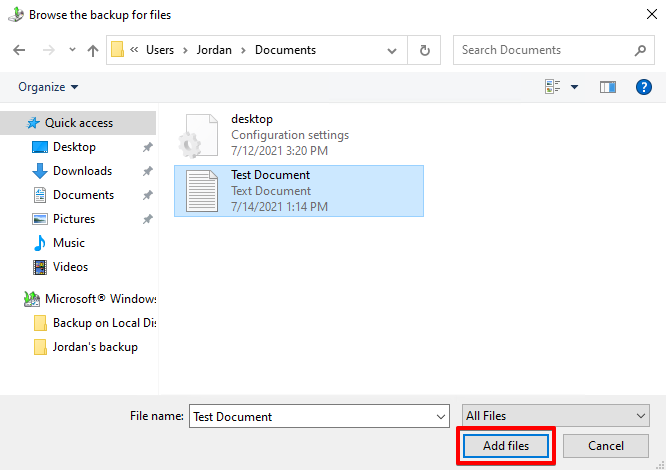The image size is (666, 470).
Task: Click the Add files button
Action: click(x=506, y=446)
